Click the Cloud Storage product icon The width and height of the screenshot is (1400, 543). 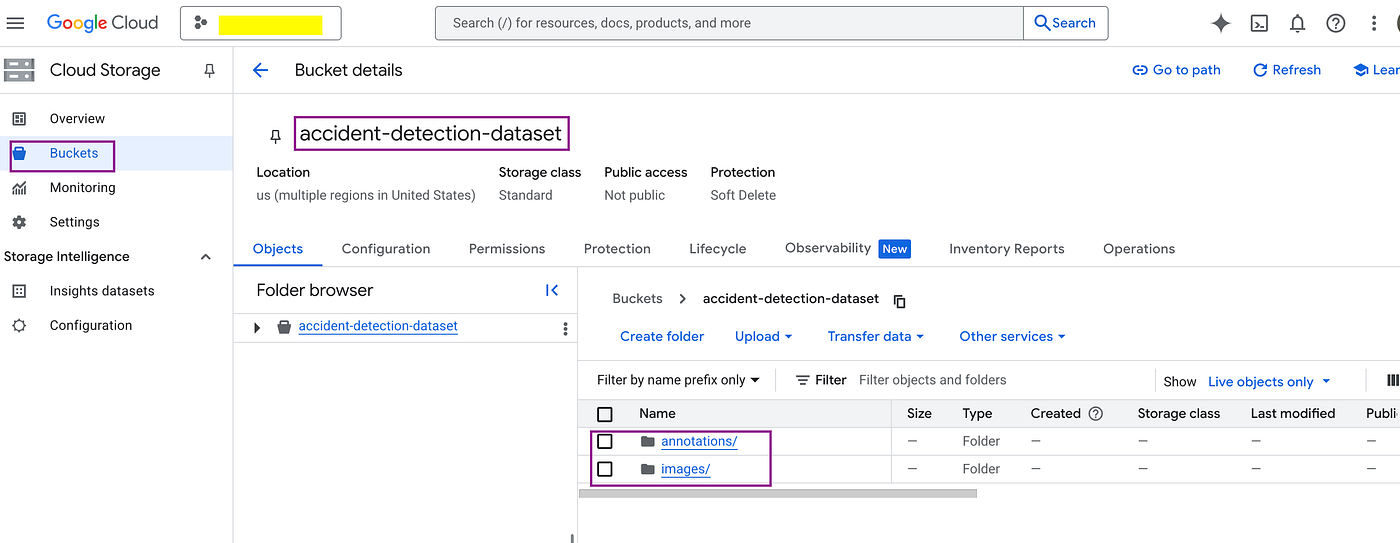tap(19, 70)
